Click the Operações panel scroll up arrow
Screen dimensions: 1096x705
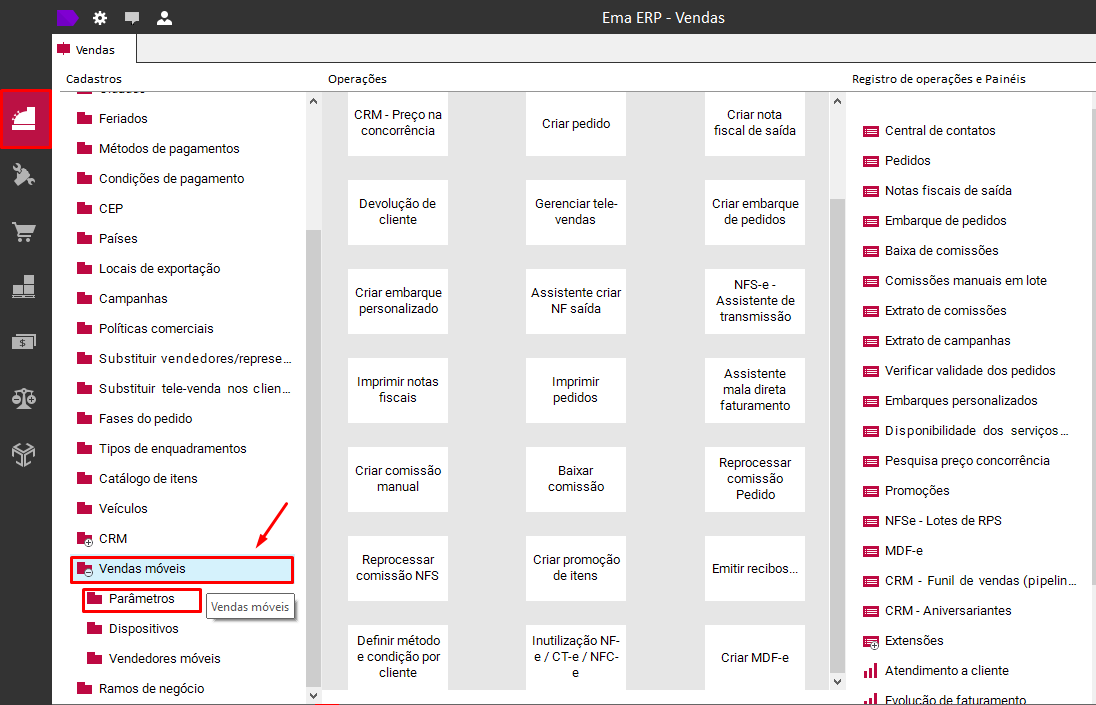pyautogui.click(x=837, y=101)
